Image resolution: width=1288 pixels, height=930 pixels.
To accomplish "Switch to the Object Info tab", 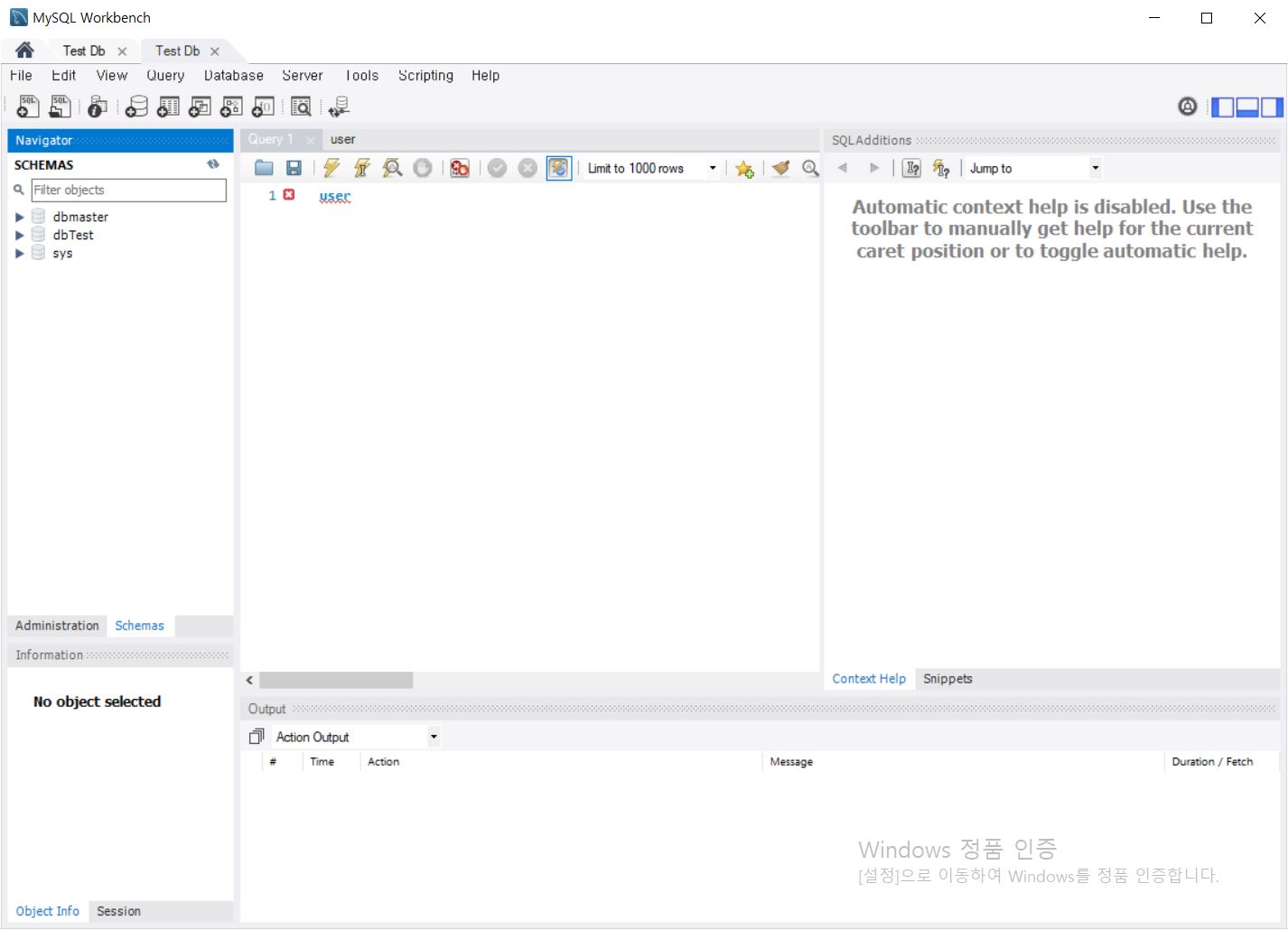I will (47, 912).
